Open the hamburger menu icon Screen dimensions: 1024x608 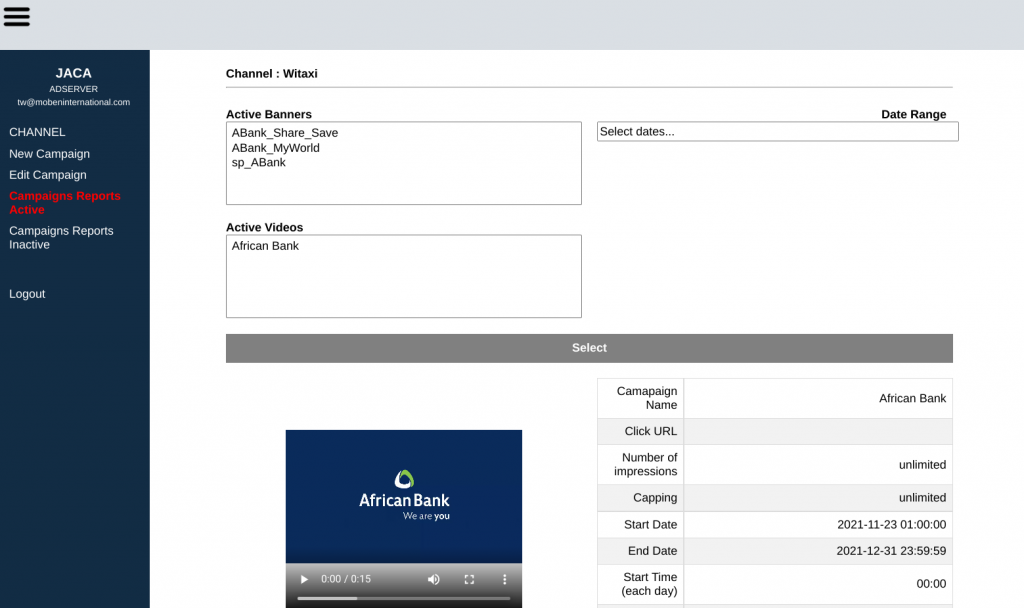tap(17, 16)
